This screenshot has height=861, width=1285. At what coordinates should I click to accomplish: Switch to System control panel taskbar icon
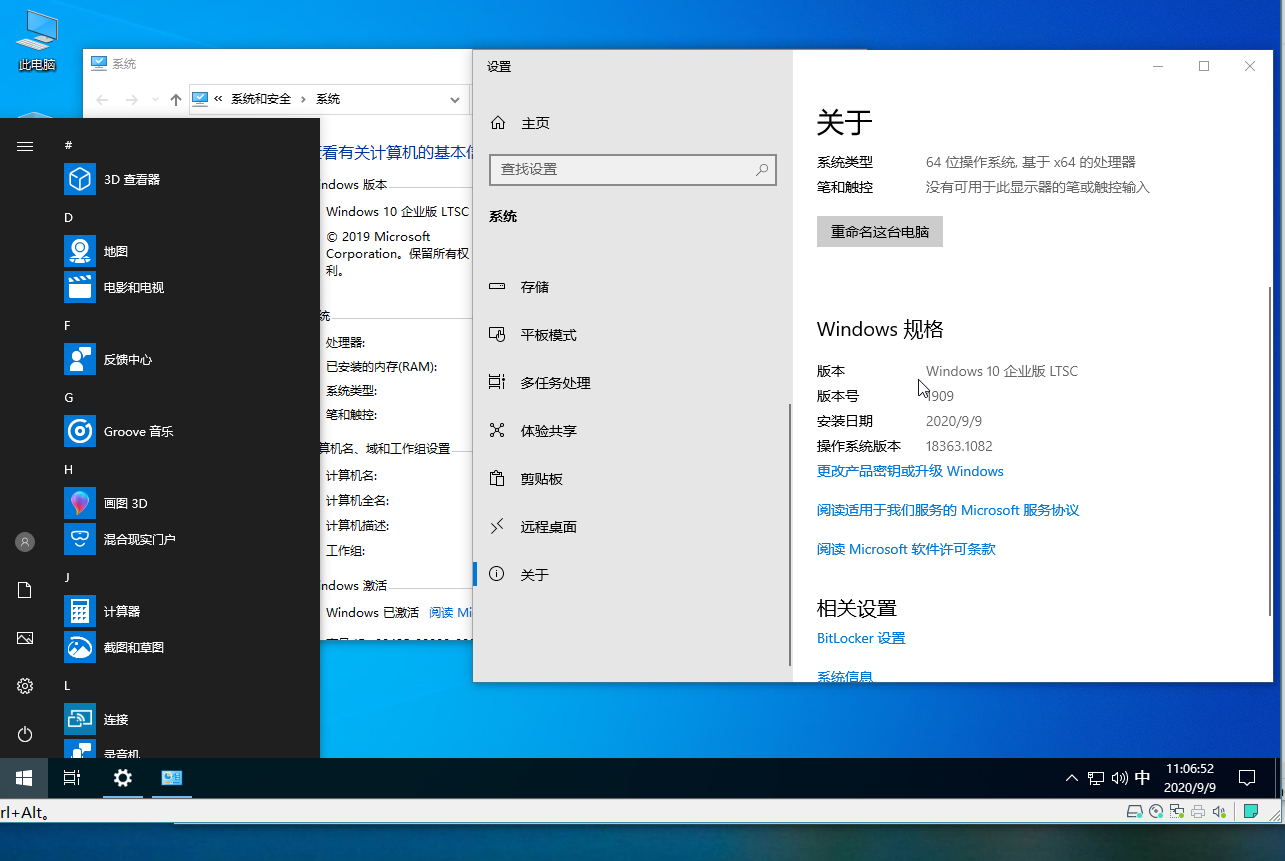[172, 778]
